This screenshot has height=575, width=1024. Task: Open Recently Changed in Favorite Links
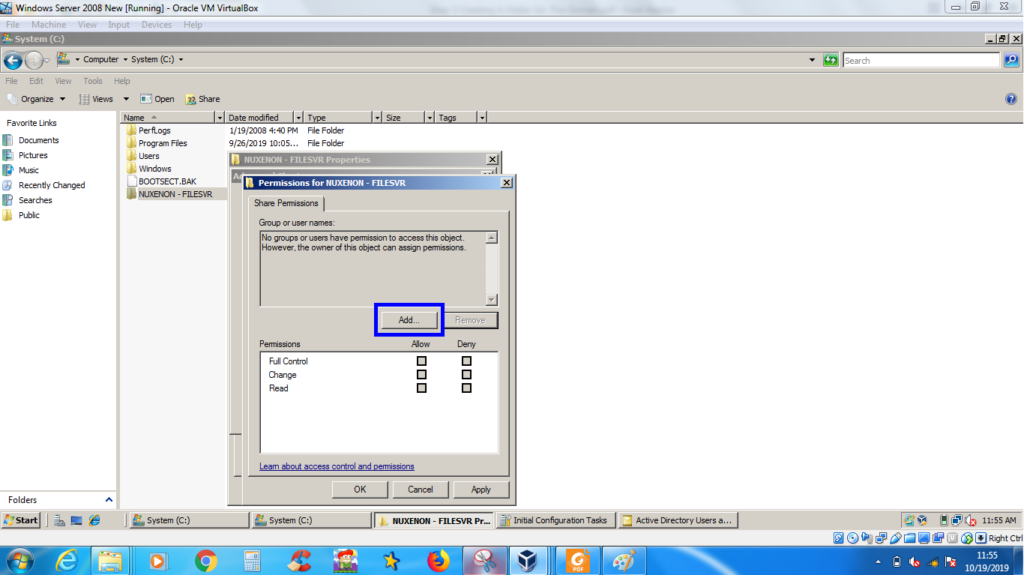[52, 185]
